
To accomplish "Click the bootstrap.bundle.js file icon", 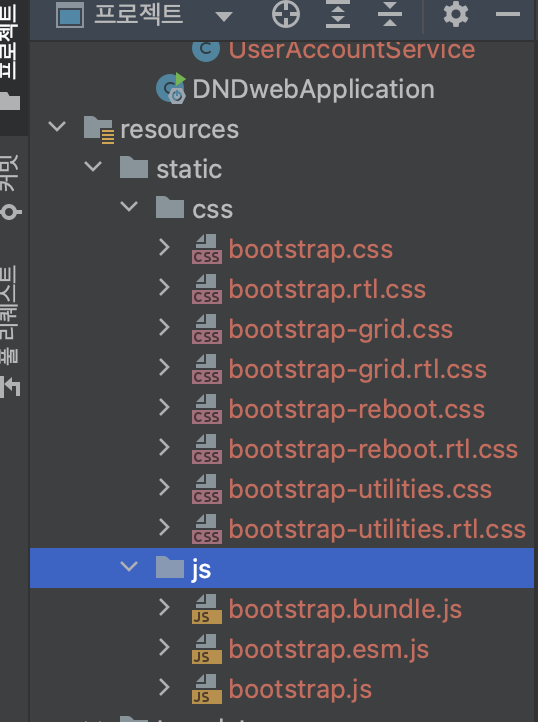I will click(207, 610).
